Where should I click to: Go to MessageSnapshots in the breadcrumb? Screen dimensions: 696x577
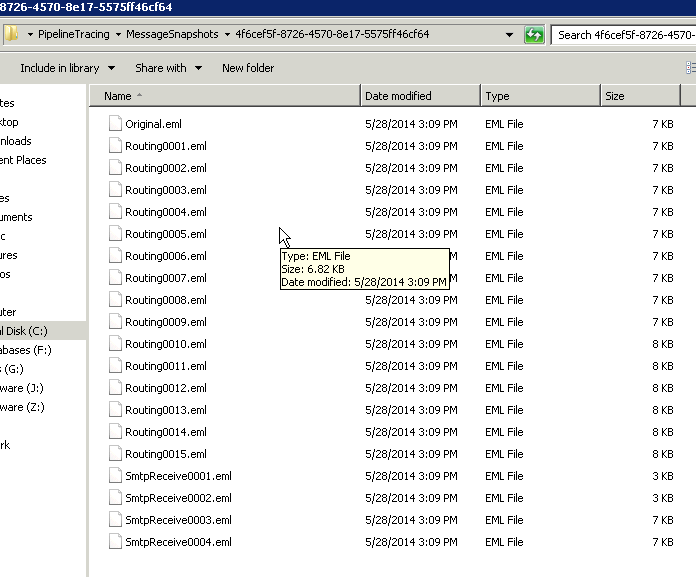pos(172,34)
